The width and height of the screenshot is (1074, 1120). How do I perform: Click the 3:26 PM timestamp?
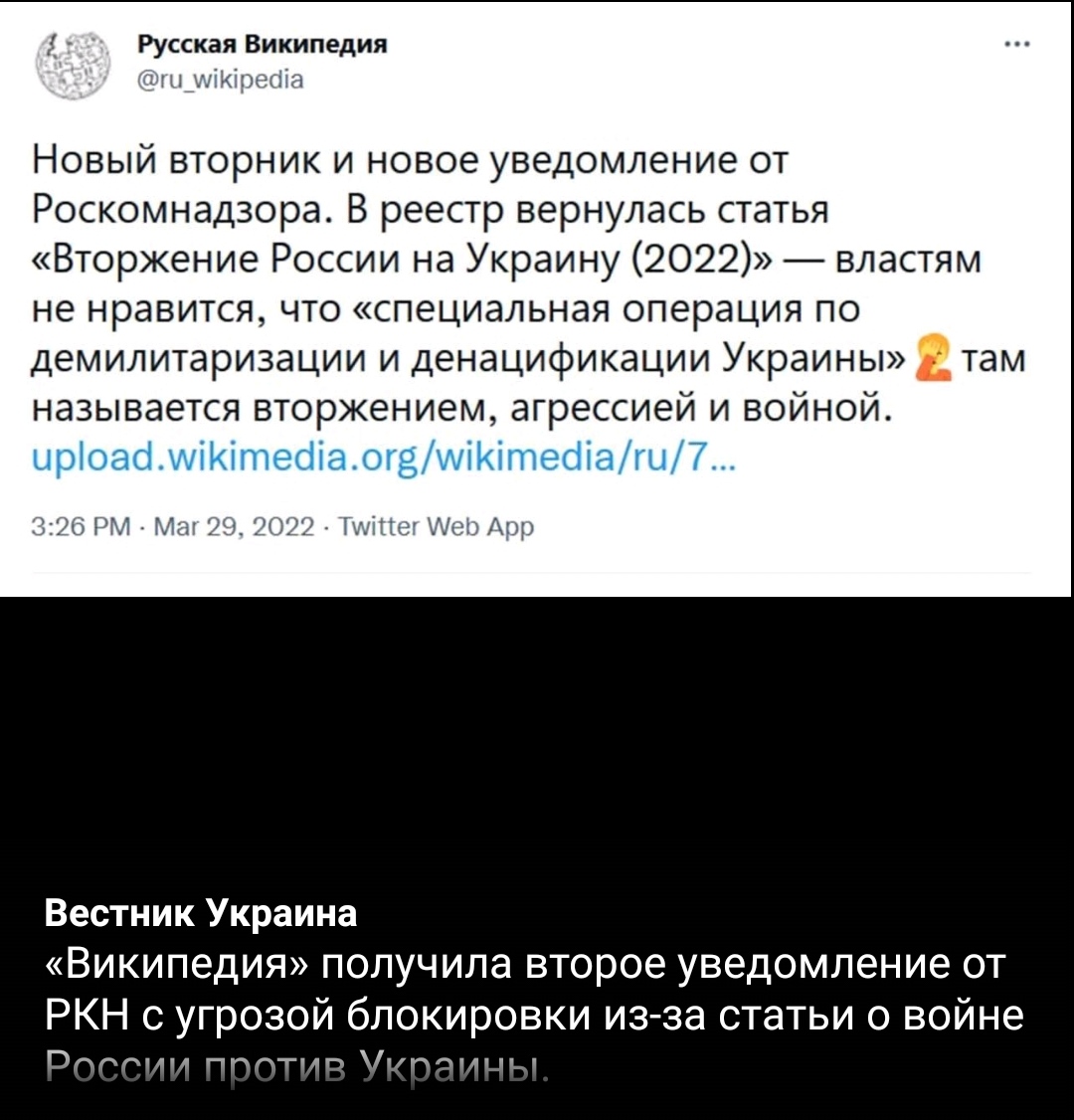(82, 527)
